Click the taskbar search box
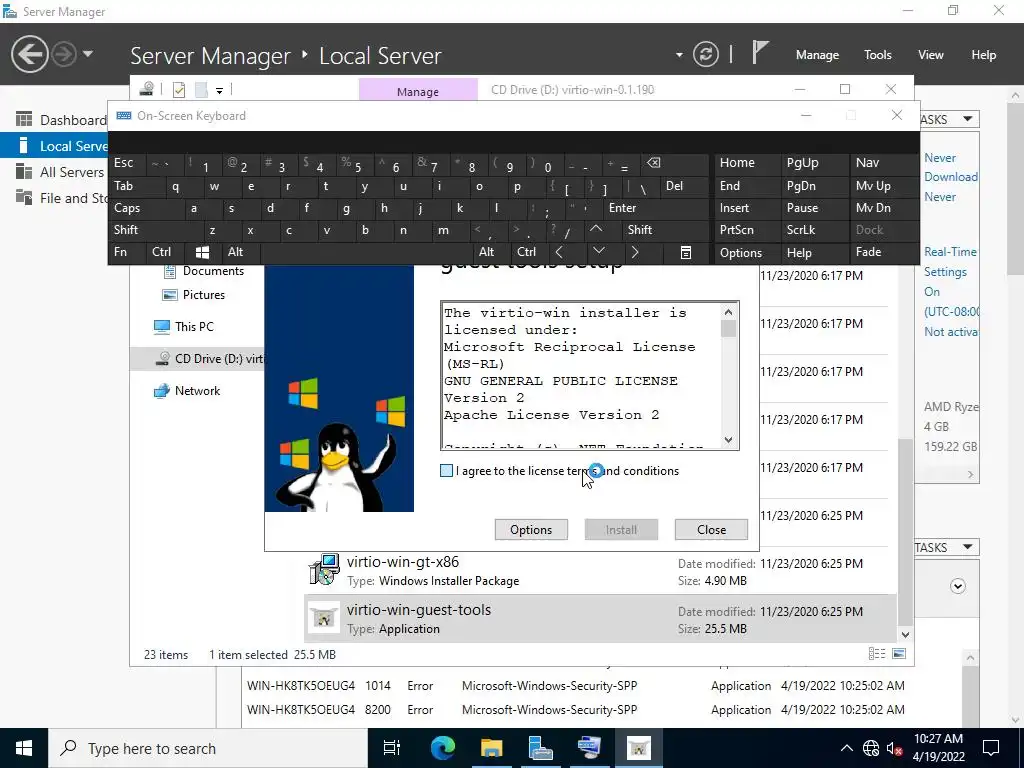This screenshot has width=1024, height=768. 208,748
